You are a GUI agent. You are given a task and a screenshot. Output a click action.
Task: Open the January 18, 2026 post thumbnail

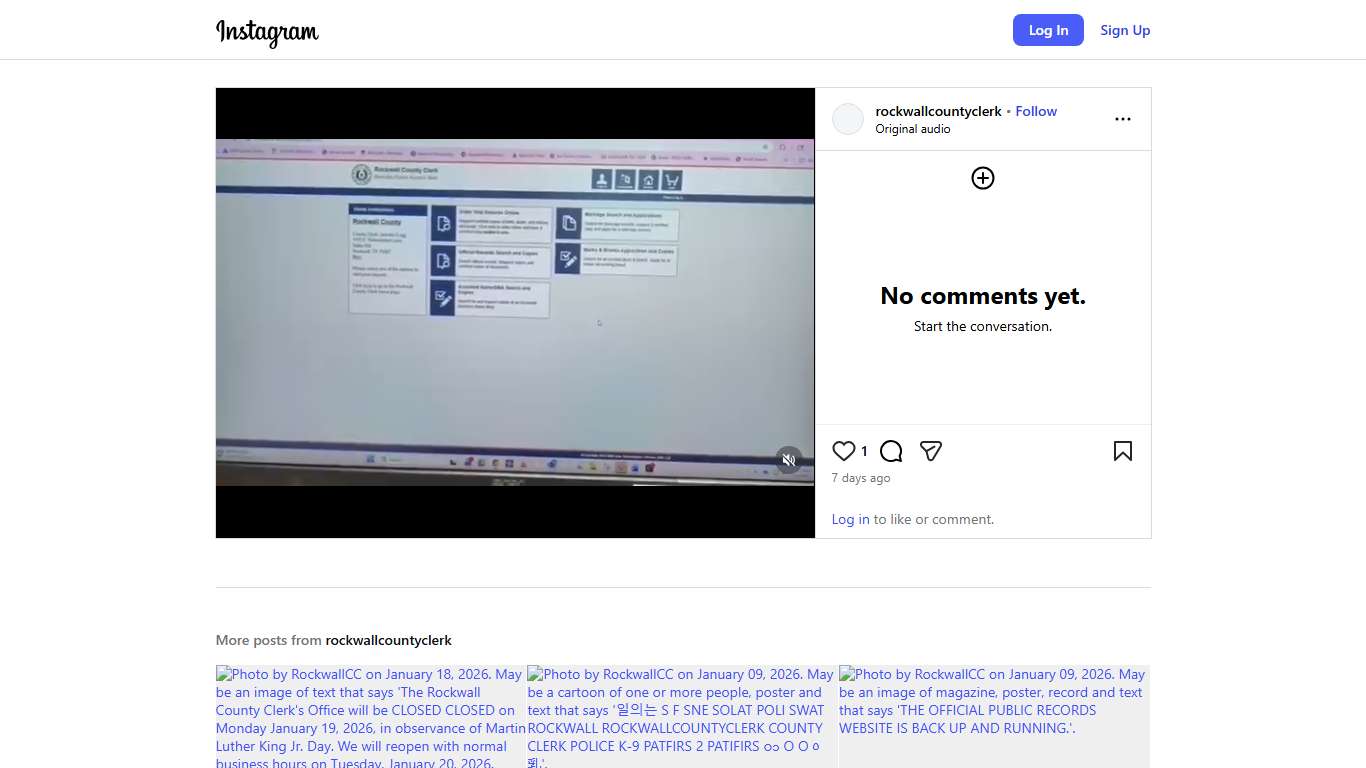point(370,716)
